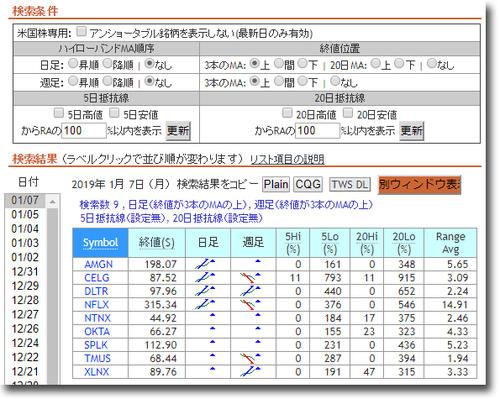Select 降順 radio for 週足
Screen dimensions: 500x399
click(x=107, y=81)
